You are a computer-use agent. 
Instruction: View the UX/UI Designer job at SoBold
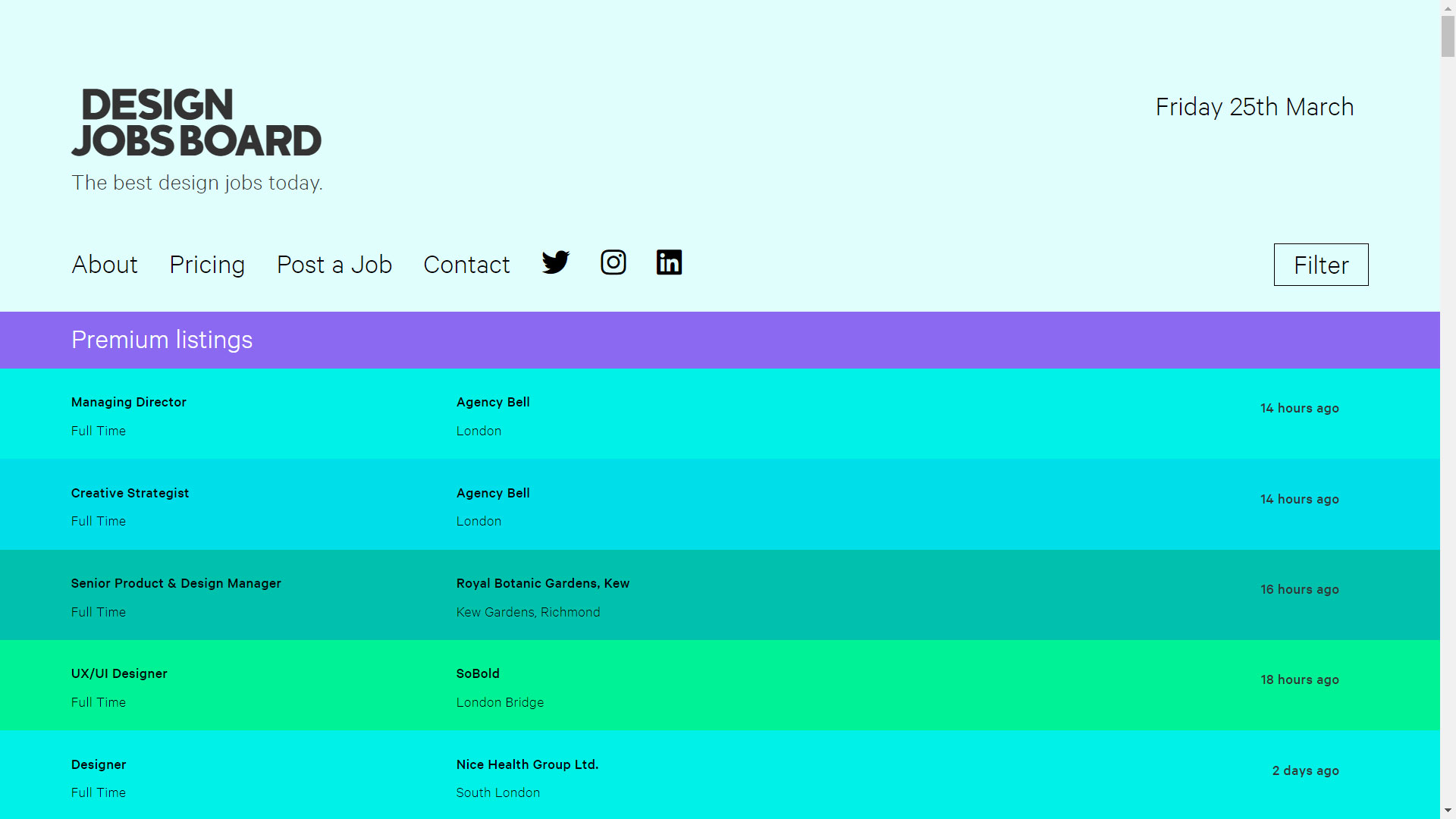[x=118, y=673]
